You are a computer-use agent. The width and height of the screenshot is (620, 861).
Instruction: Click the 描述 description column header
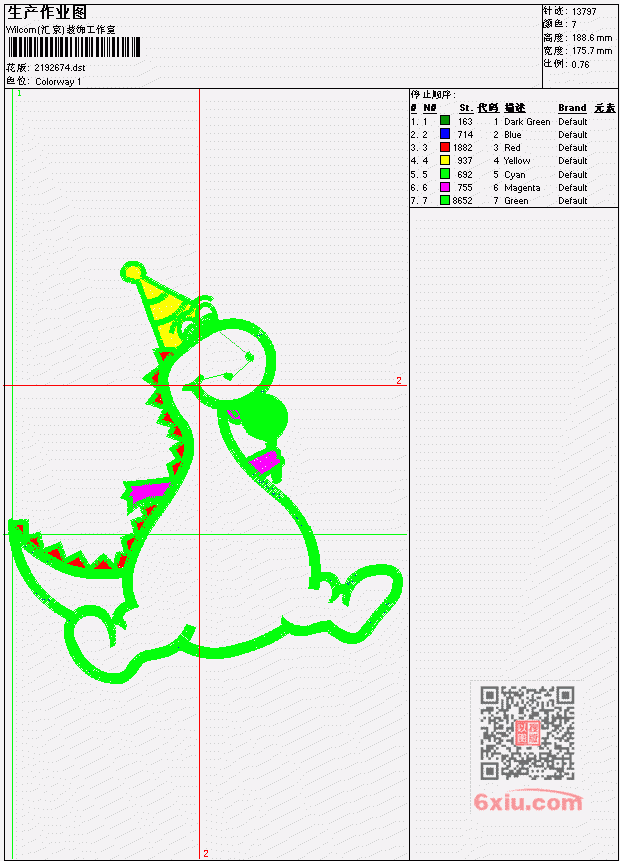click(515, 108)
